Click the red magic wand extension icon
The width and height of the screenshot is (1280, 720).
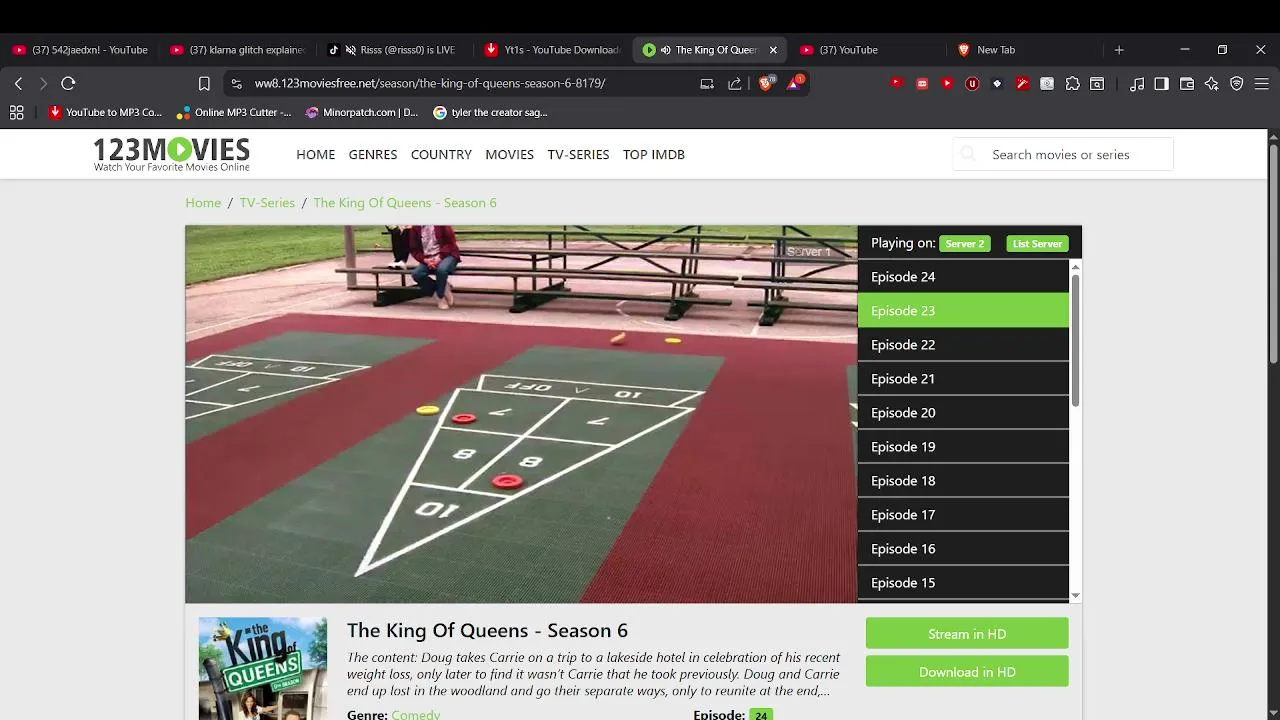pos(1022,84)
